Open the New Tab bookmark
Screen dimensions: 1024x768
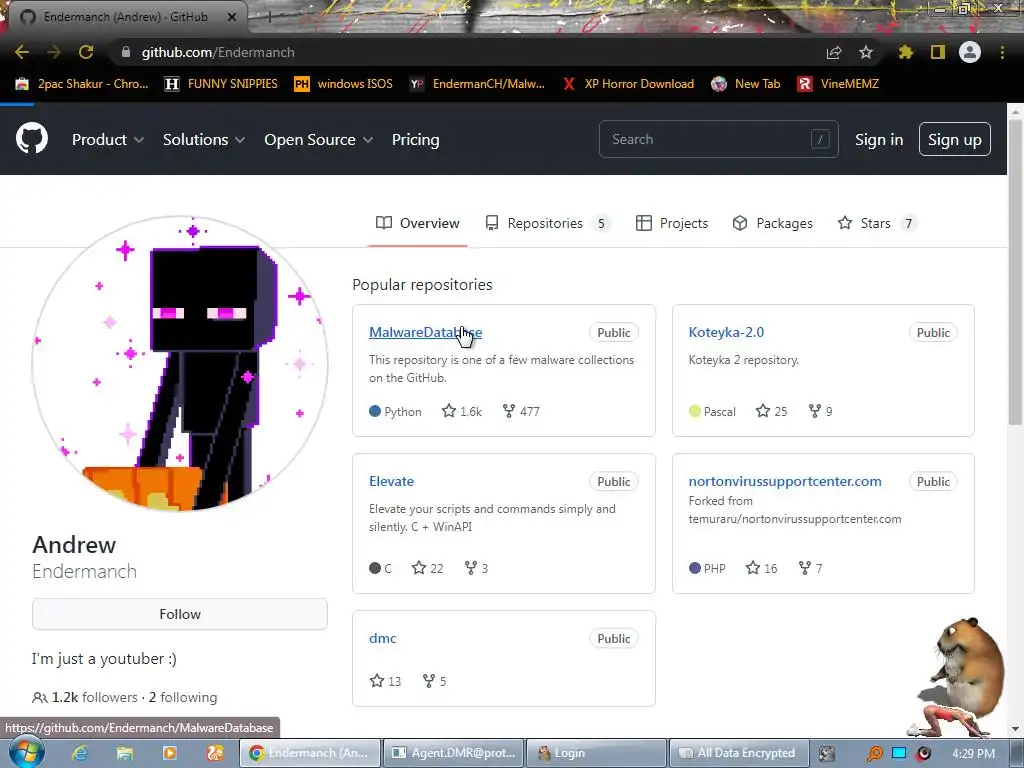(x=746, y=84)
